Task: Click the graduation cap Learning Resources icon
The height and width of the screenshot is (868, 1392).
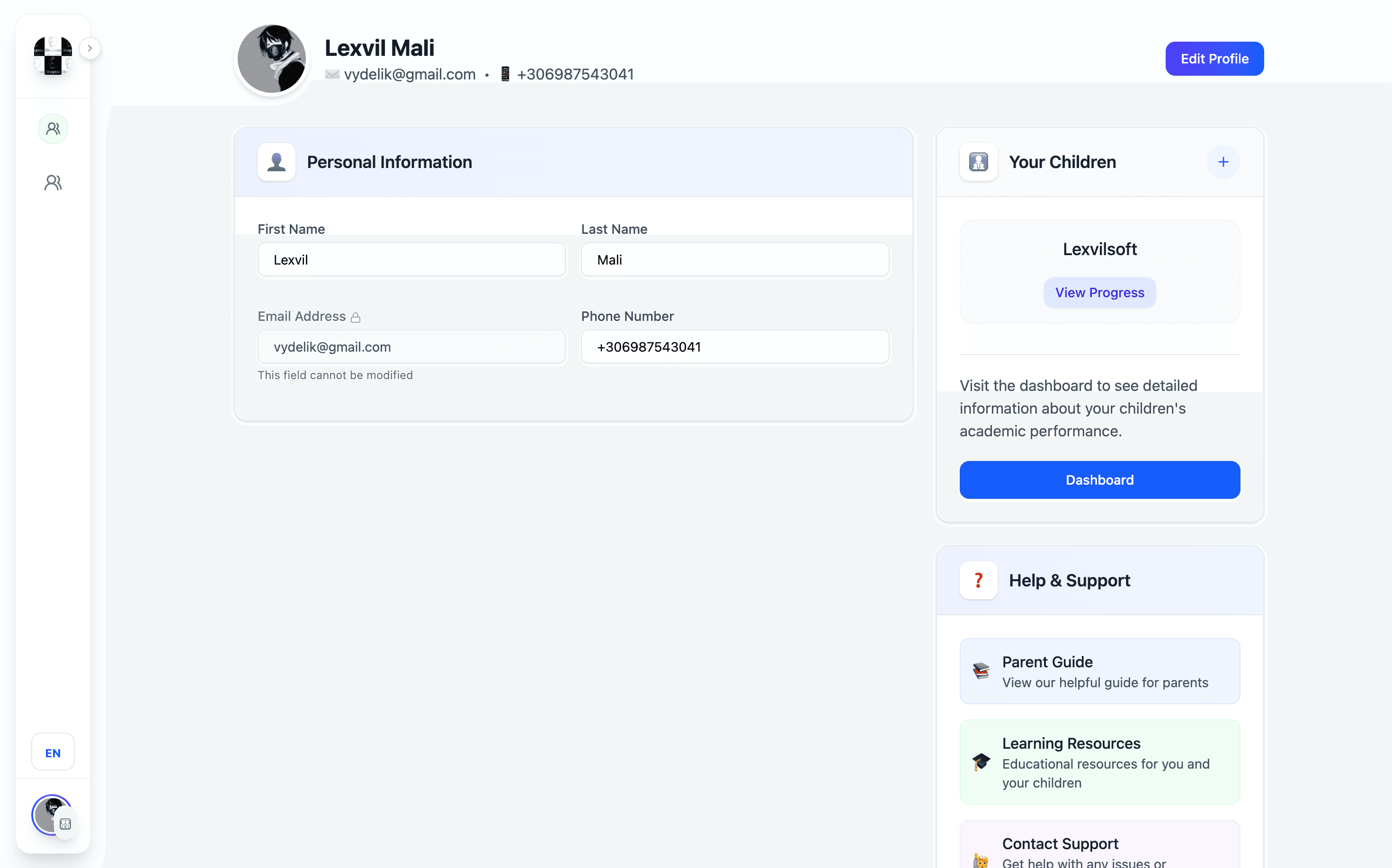Action: tap(982, 762)
